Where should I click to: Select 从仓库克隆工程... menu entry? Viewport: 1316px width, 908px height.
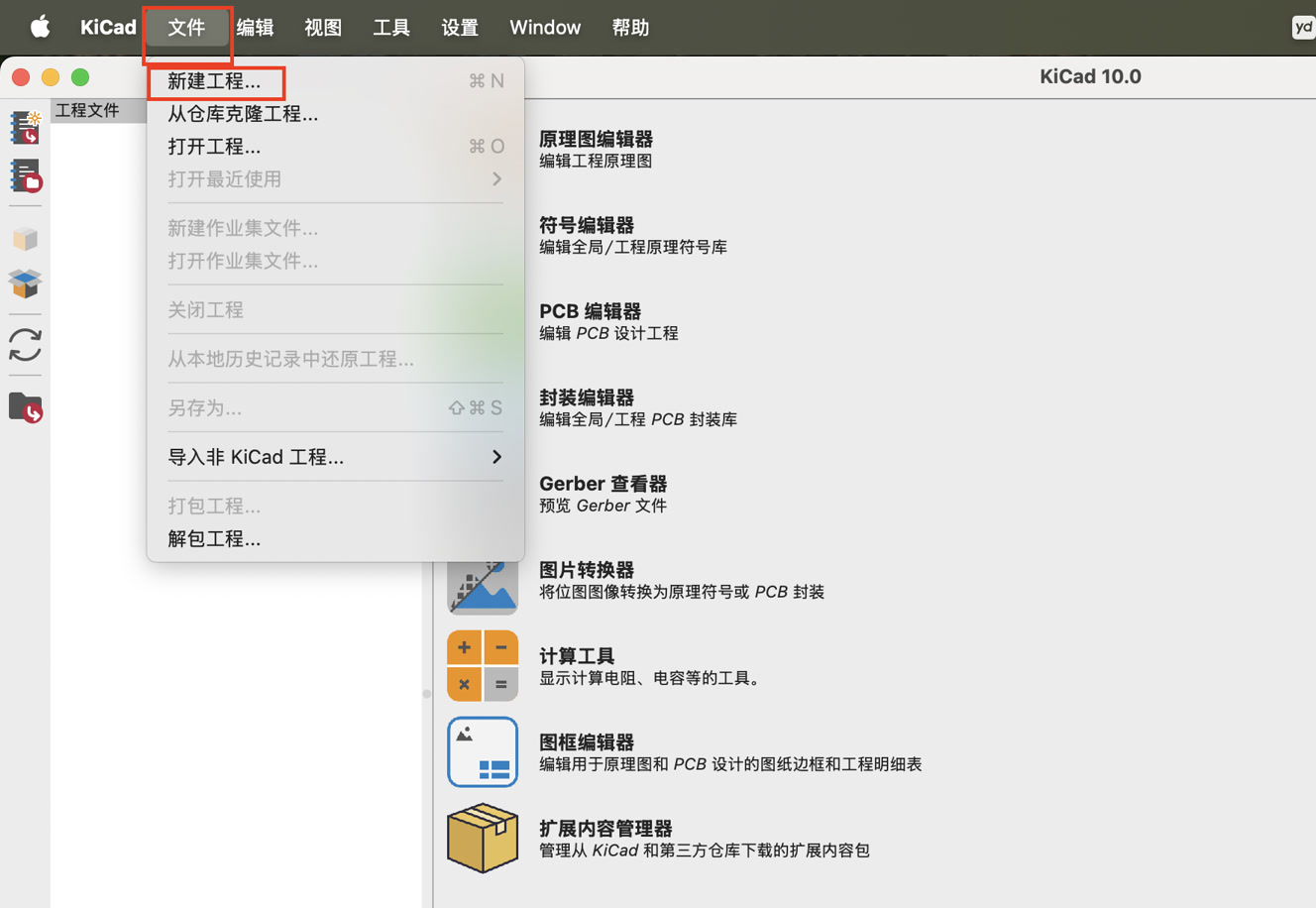335,114
